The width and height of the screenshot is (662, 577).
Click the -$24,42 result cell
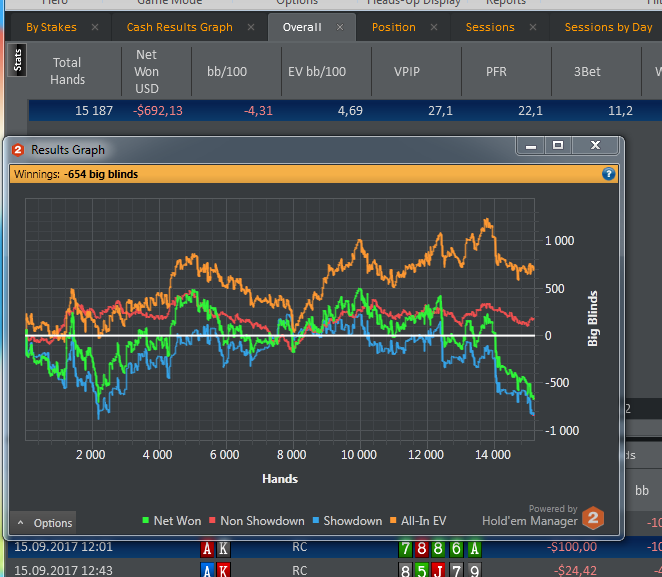575,571
